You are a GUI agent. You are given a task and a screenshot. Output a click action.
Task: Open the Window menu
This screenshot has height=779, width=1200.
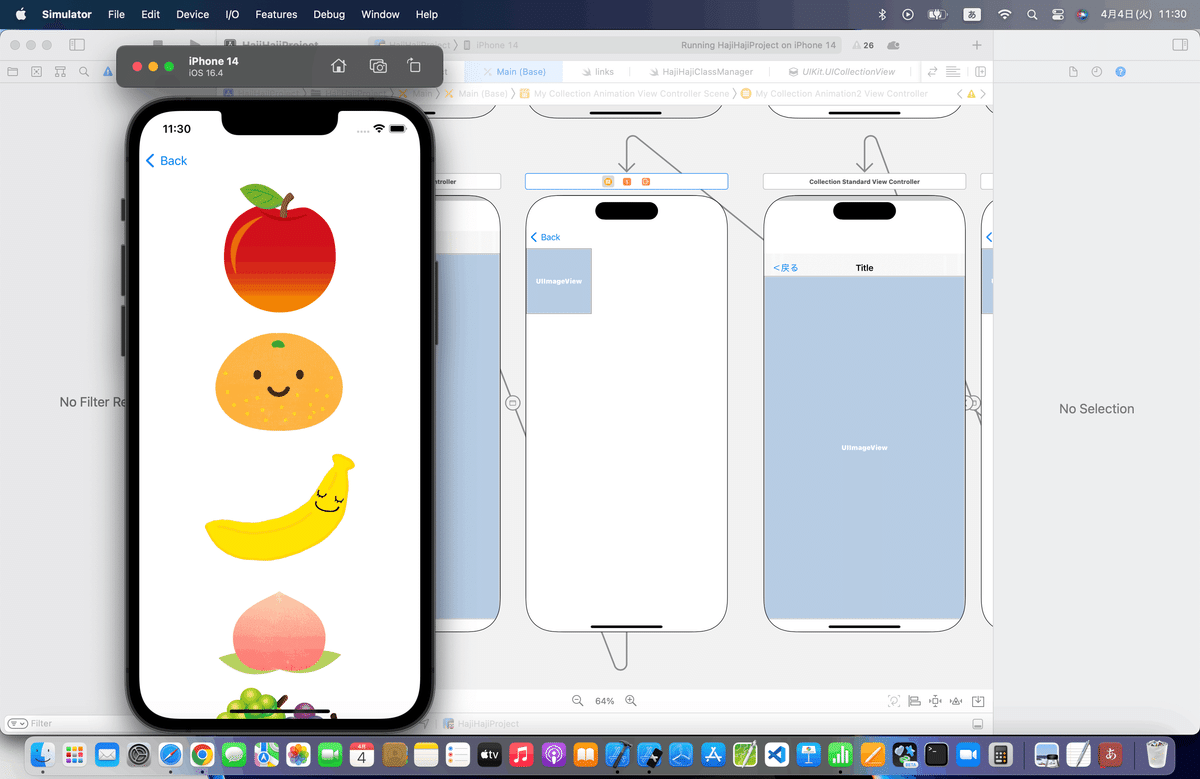click(x=380, y=14)
